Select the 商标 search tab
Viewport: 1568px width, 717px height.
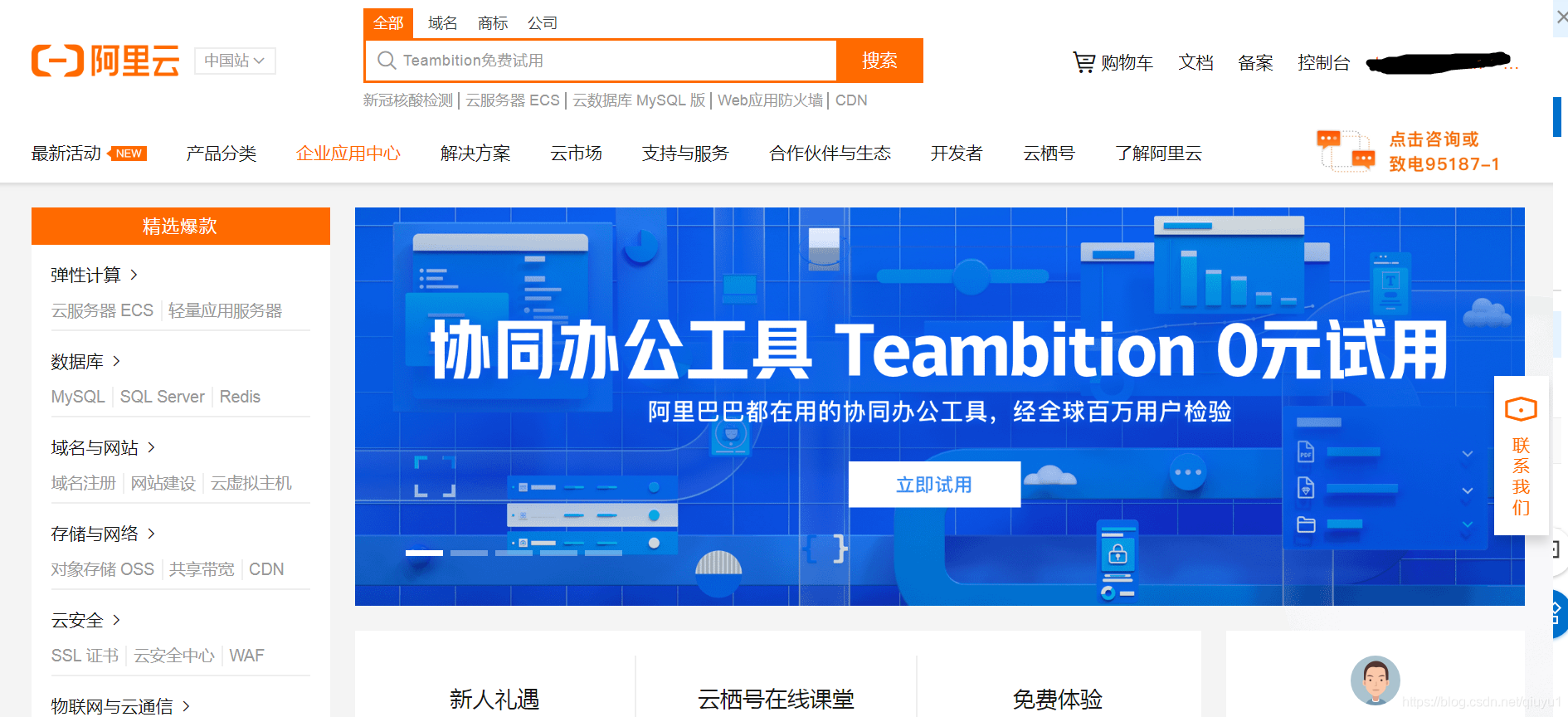[x=492, y=23]
